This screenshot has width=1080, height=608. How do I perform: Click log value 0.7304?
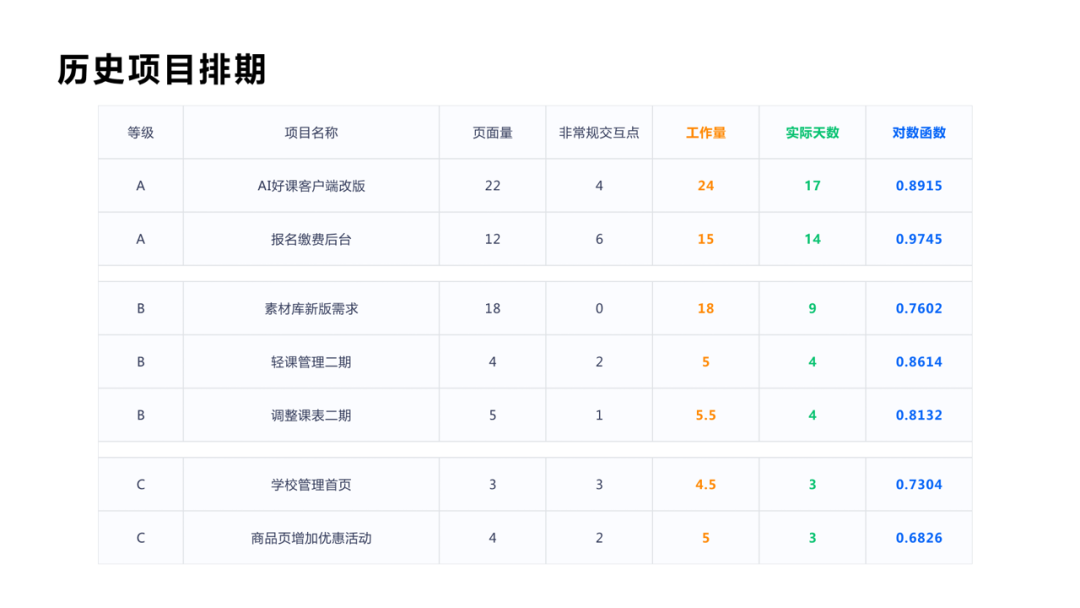coord(920,485)
